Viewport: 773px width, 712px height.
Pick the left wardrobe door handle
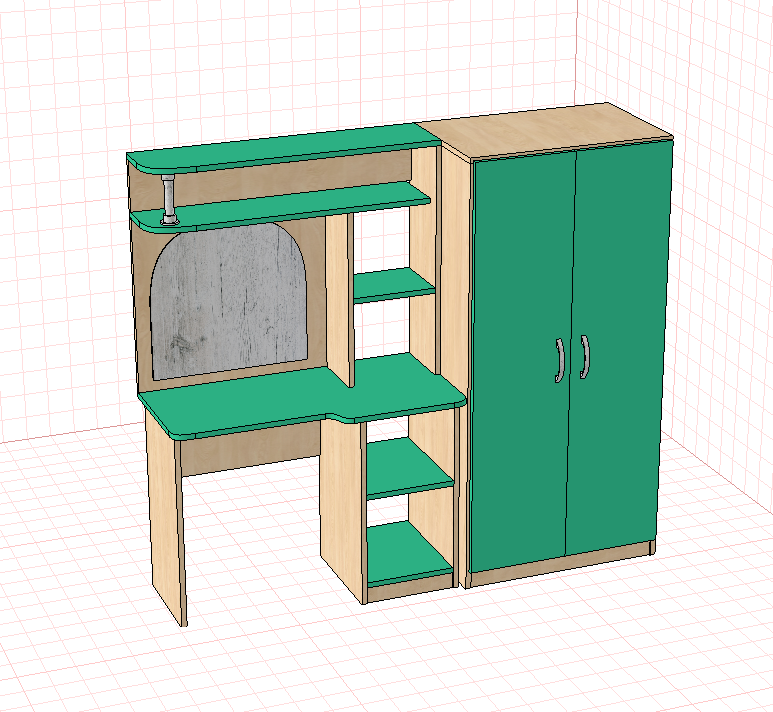click(559, 360)
